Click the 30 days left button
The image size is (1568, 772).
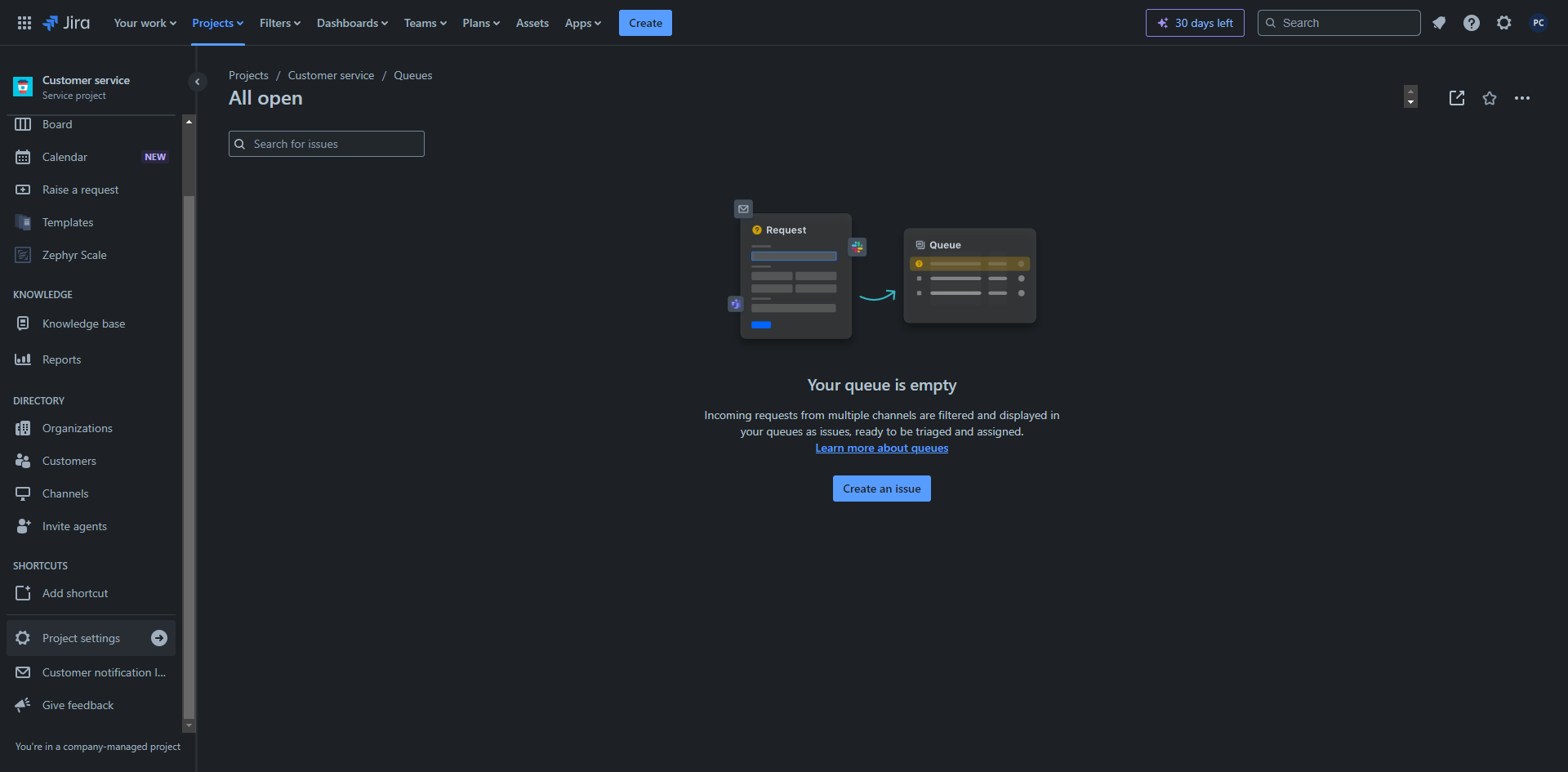coord(1195,23)
